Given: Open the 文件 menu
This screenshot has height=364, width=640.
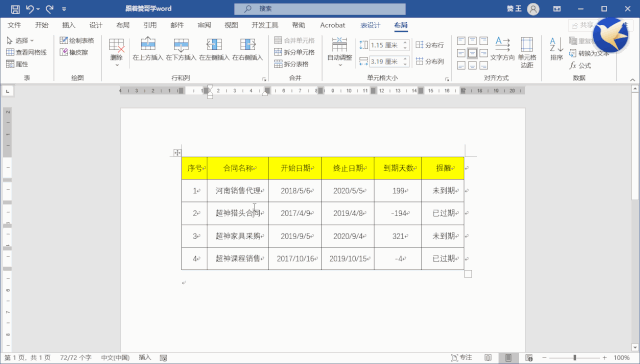Looking at the screenshot, I should tap(14, 25).
